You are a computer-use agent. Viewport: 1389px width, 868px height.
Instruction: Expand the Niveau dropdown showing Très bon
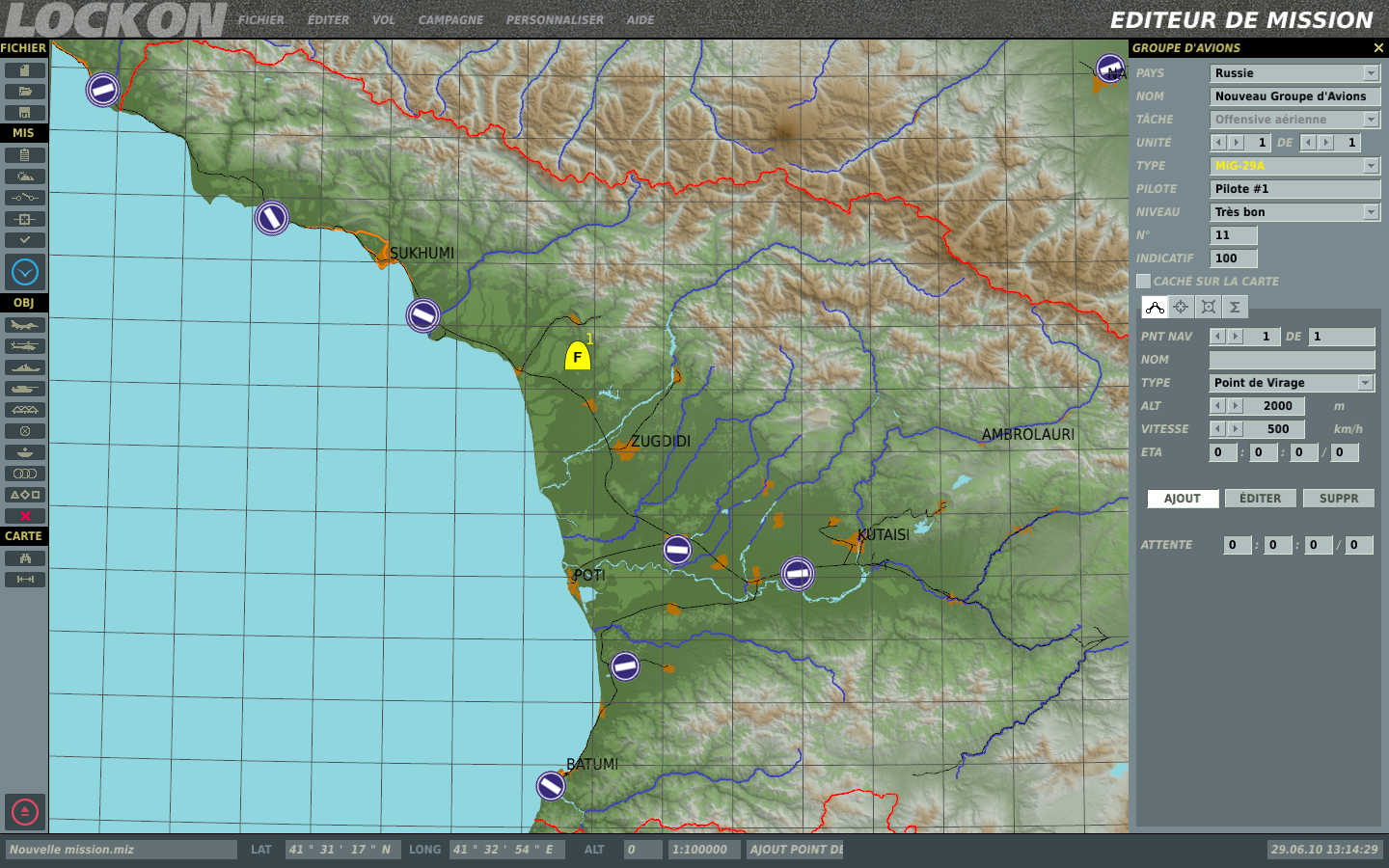[1371, 212]
